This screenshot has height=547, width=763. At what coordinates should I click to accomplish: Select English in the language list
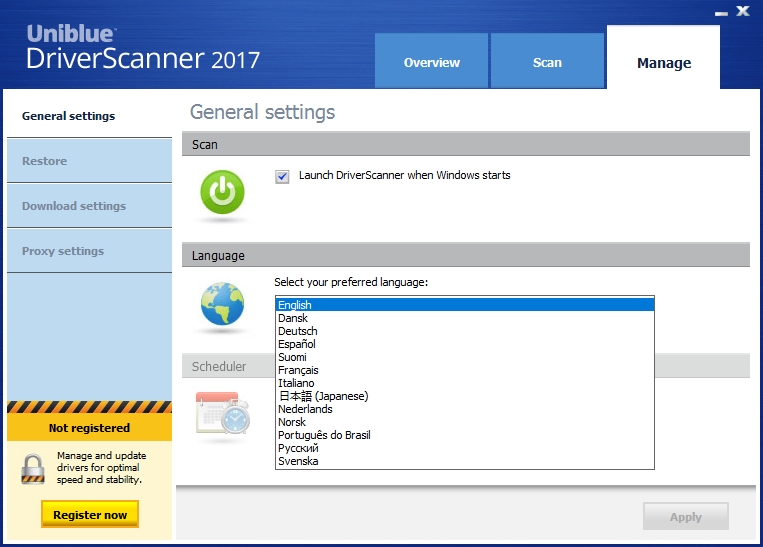pyautogui.click(x=465, y=305)
